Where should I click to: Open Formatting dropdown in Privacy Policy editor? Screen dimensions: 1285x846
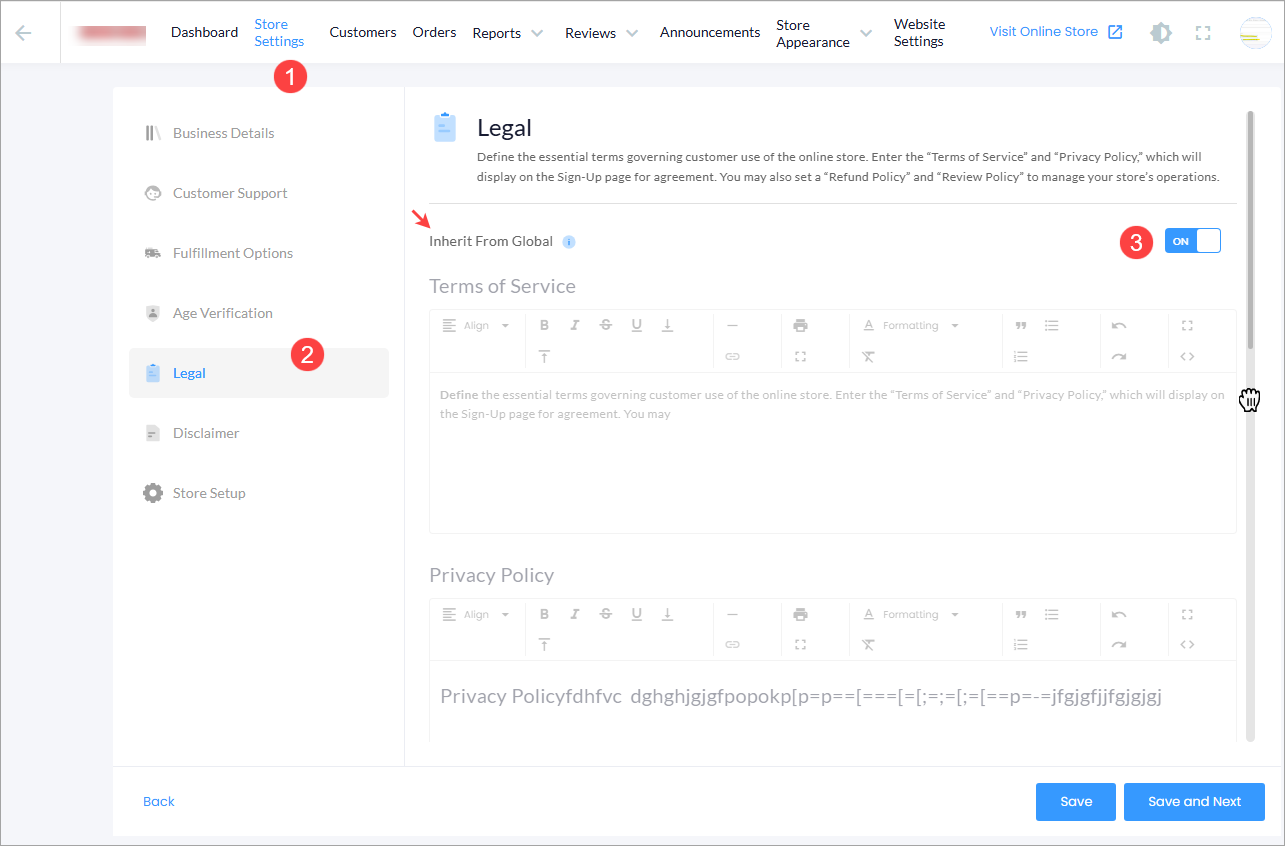pyautogui.click(x=911, y=615)
